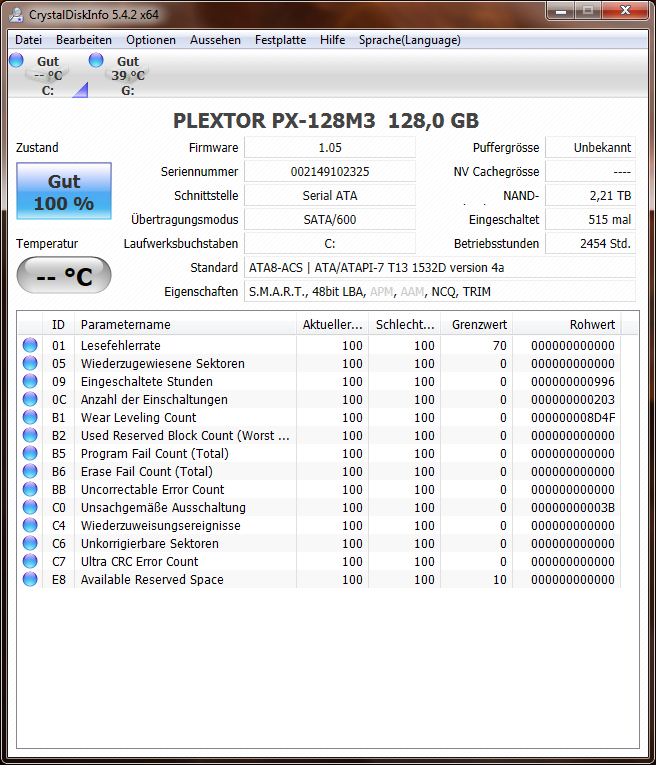Click the Rohwert column header

(567, 324)
